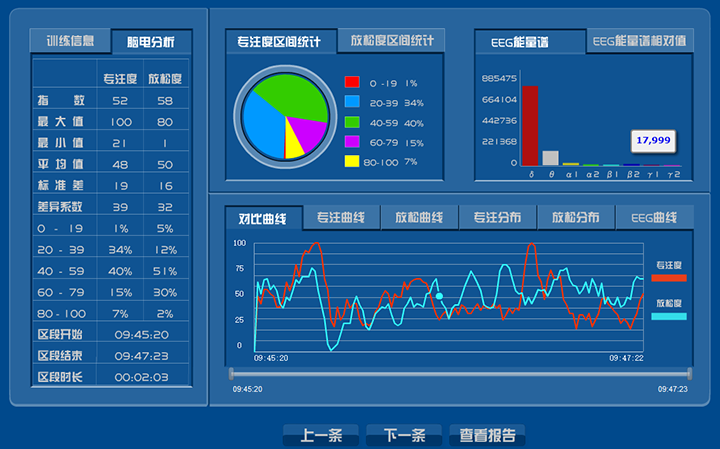The width and height of the screenshot is (720, 449).
Task: Click the 885475 axis label
Action: click(x=499, y=79)
